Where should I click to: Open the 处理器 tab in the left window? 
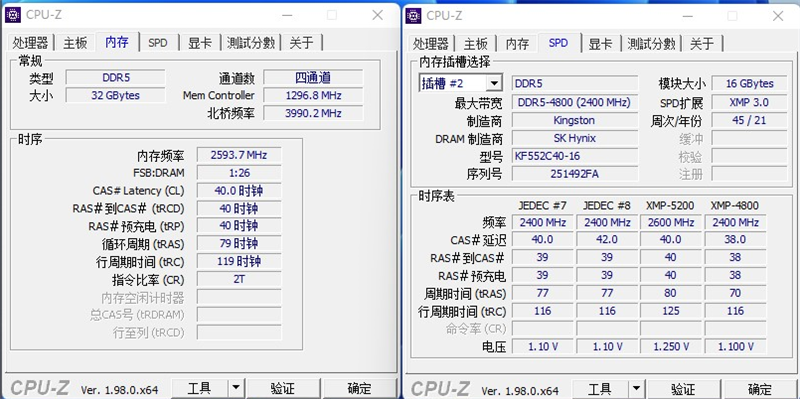[x=31, y=43]
